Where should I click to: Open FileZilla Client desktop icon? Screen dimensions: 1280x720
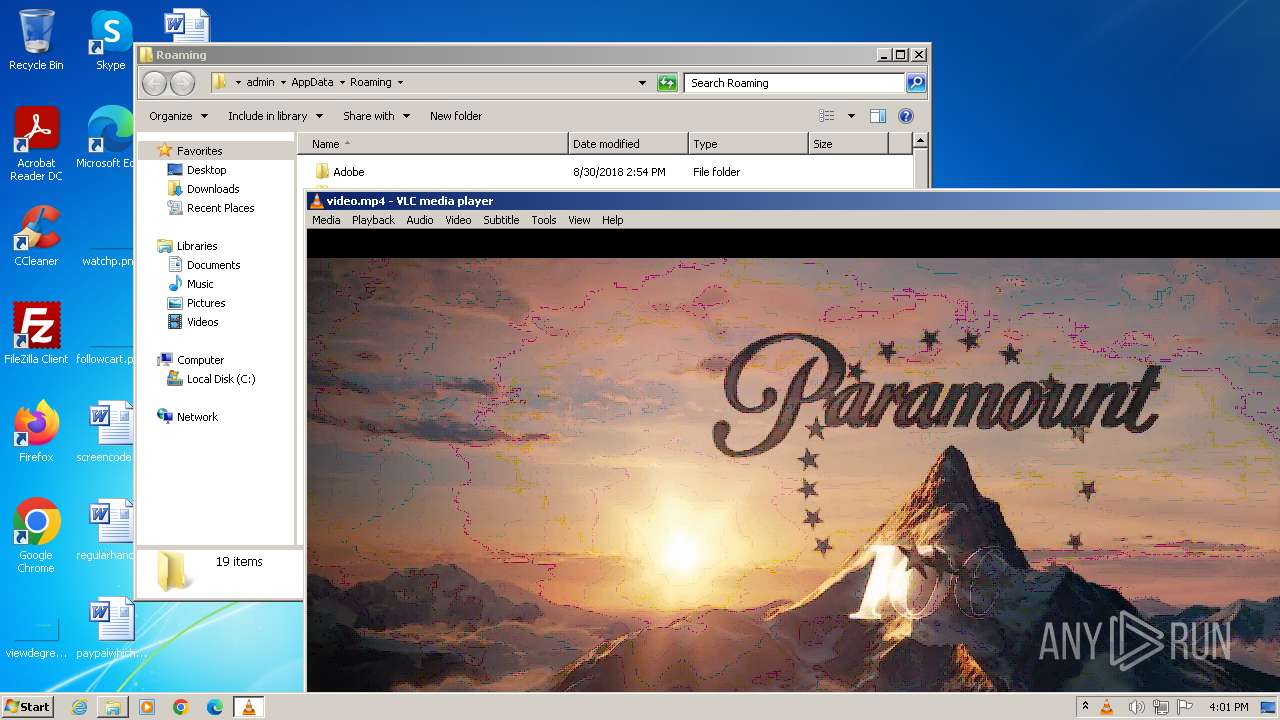click(x=36, y=334)
